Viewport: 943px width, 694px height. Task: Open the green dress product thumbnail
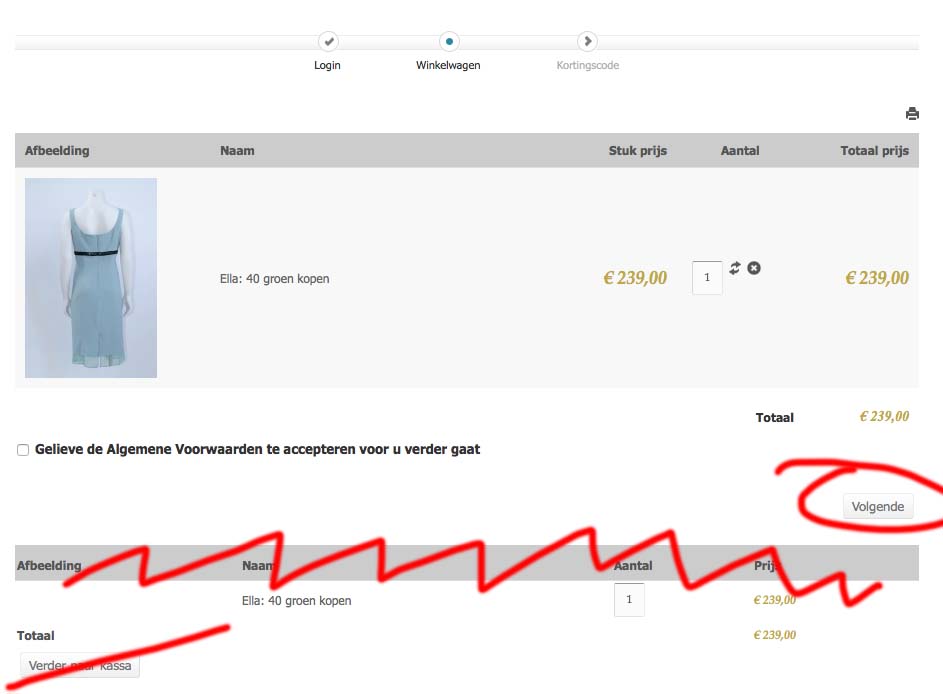[91, 278]
